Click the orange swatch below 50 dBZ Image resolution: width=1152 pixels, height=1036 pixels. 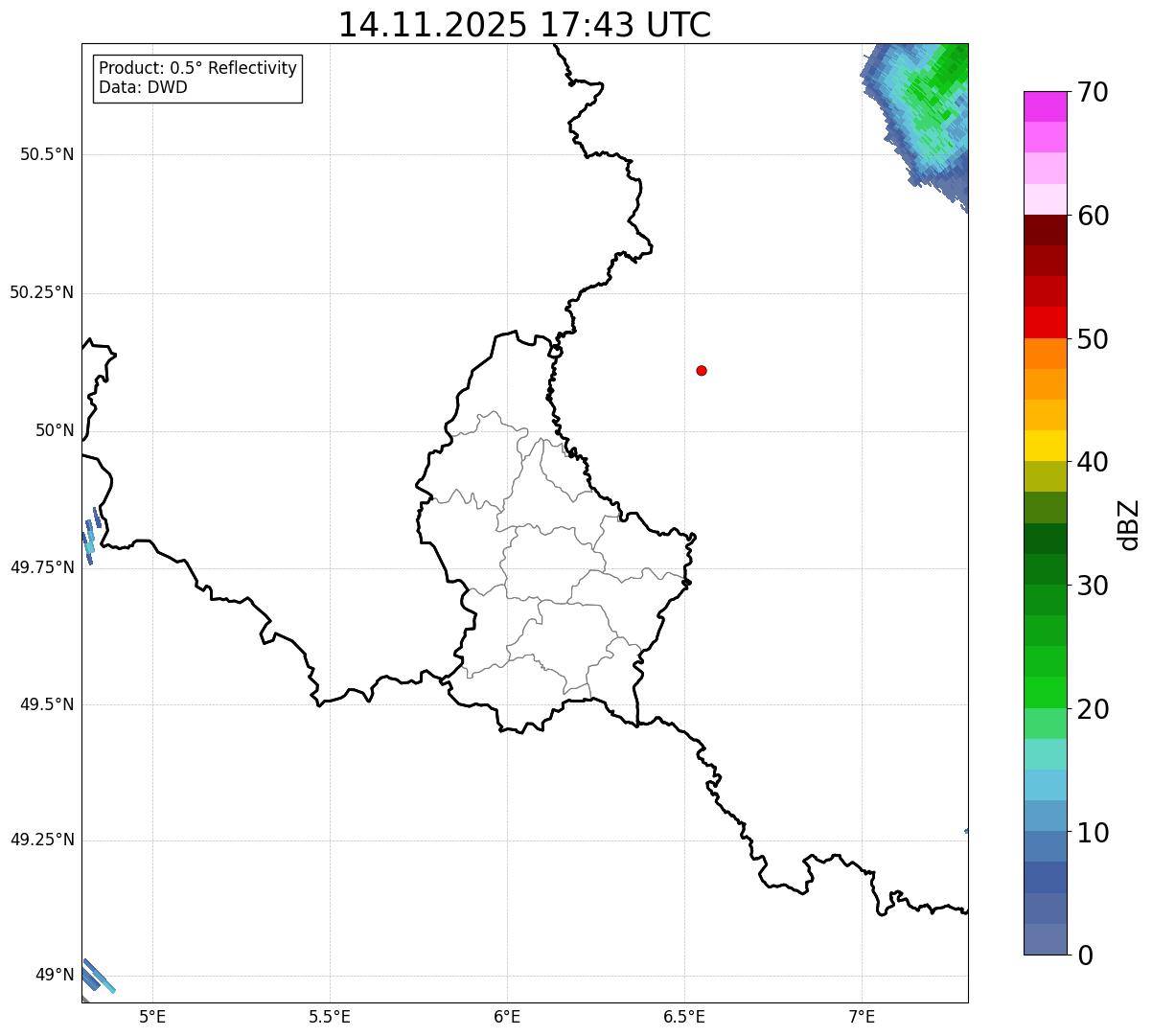1046,354
